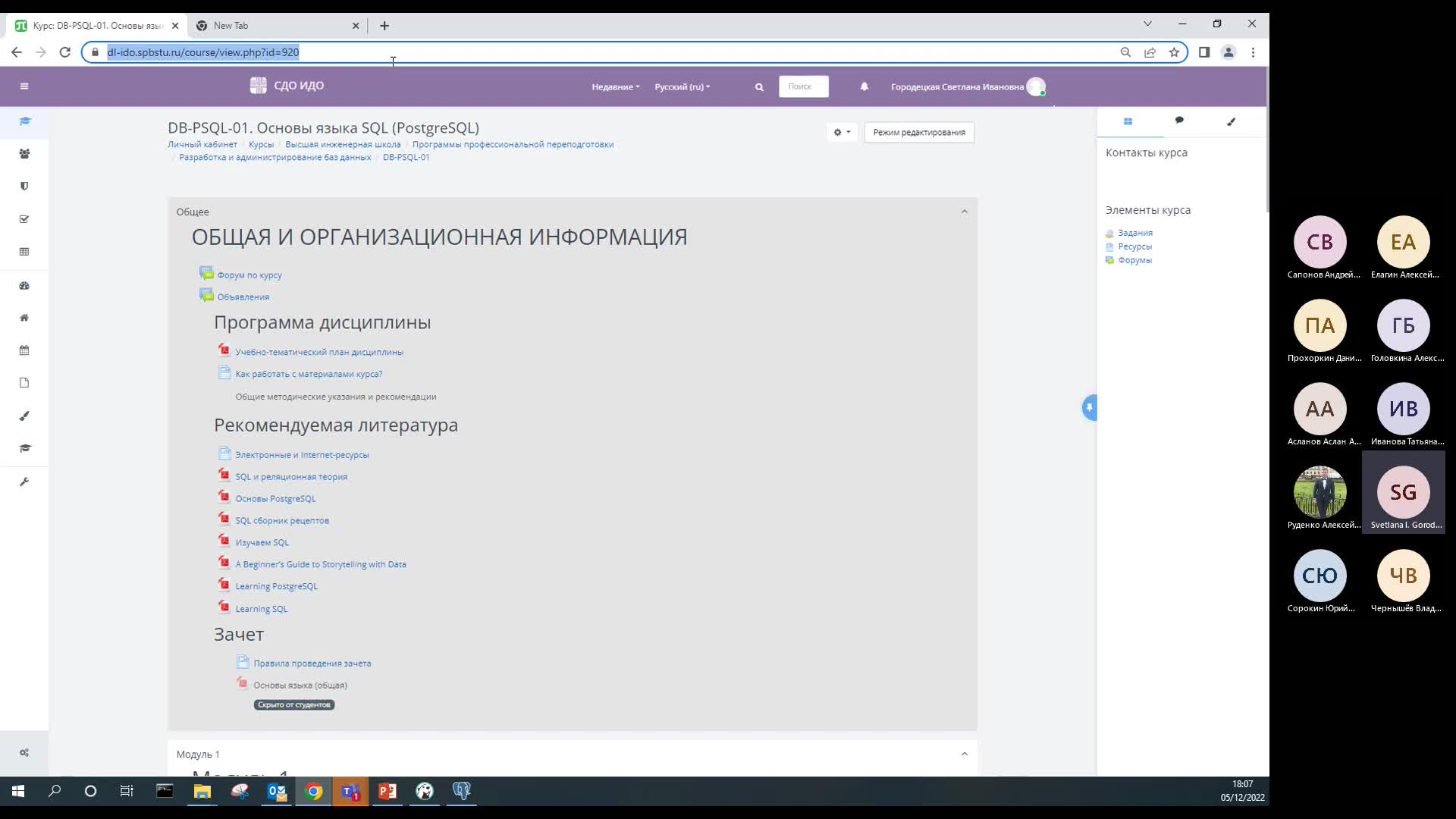Open the course graduation-cap sidebar icon
The width and height of the screenshot is (1456, 819).
coord(25,121)
